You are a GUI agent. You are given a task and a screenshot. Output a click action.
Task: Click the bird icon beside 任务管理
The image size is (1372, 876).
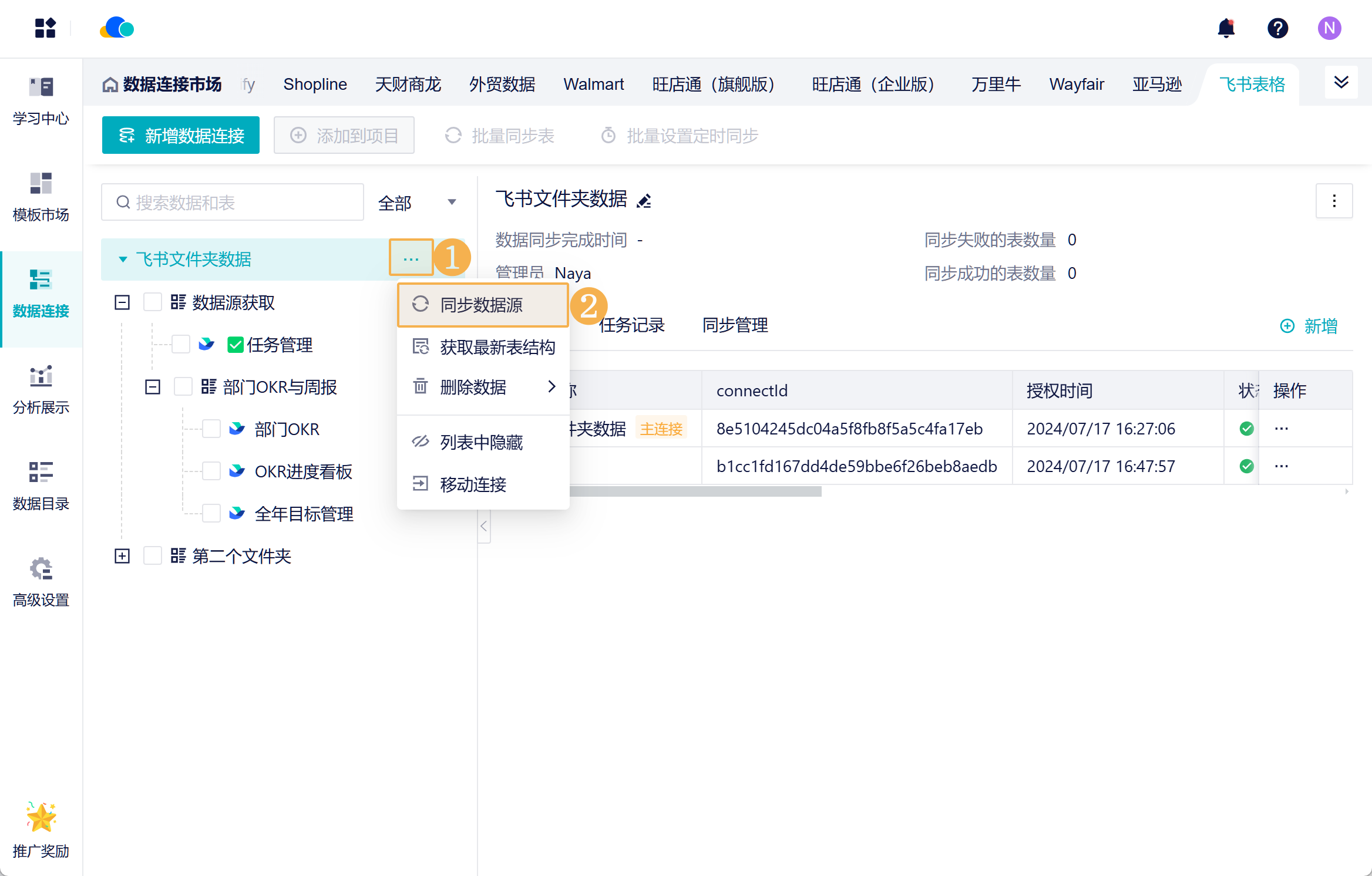click(206, 344)
